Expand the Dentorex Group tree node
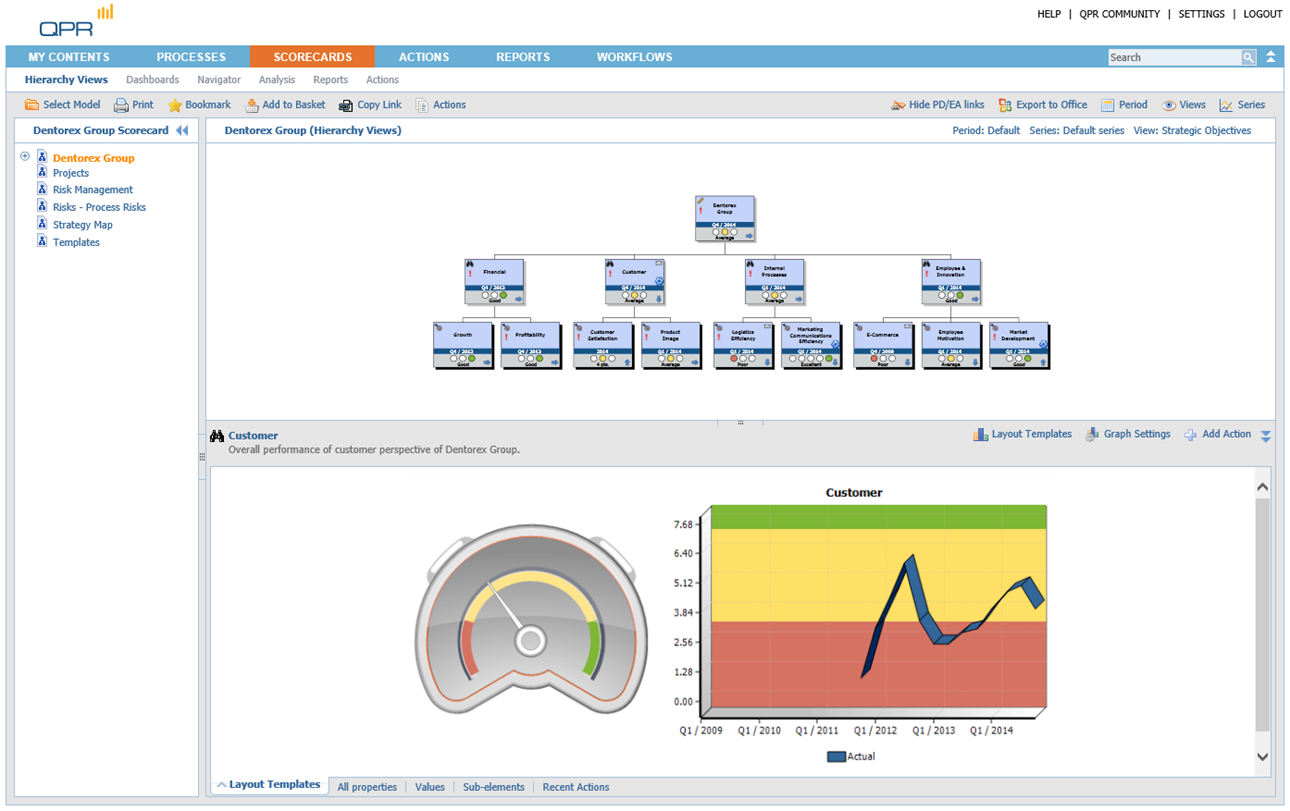The image size is (1290, 811). coord(25,157)
